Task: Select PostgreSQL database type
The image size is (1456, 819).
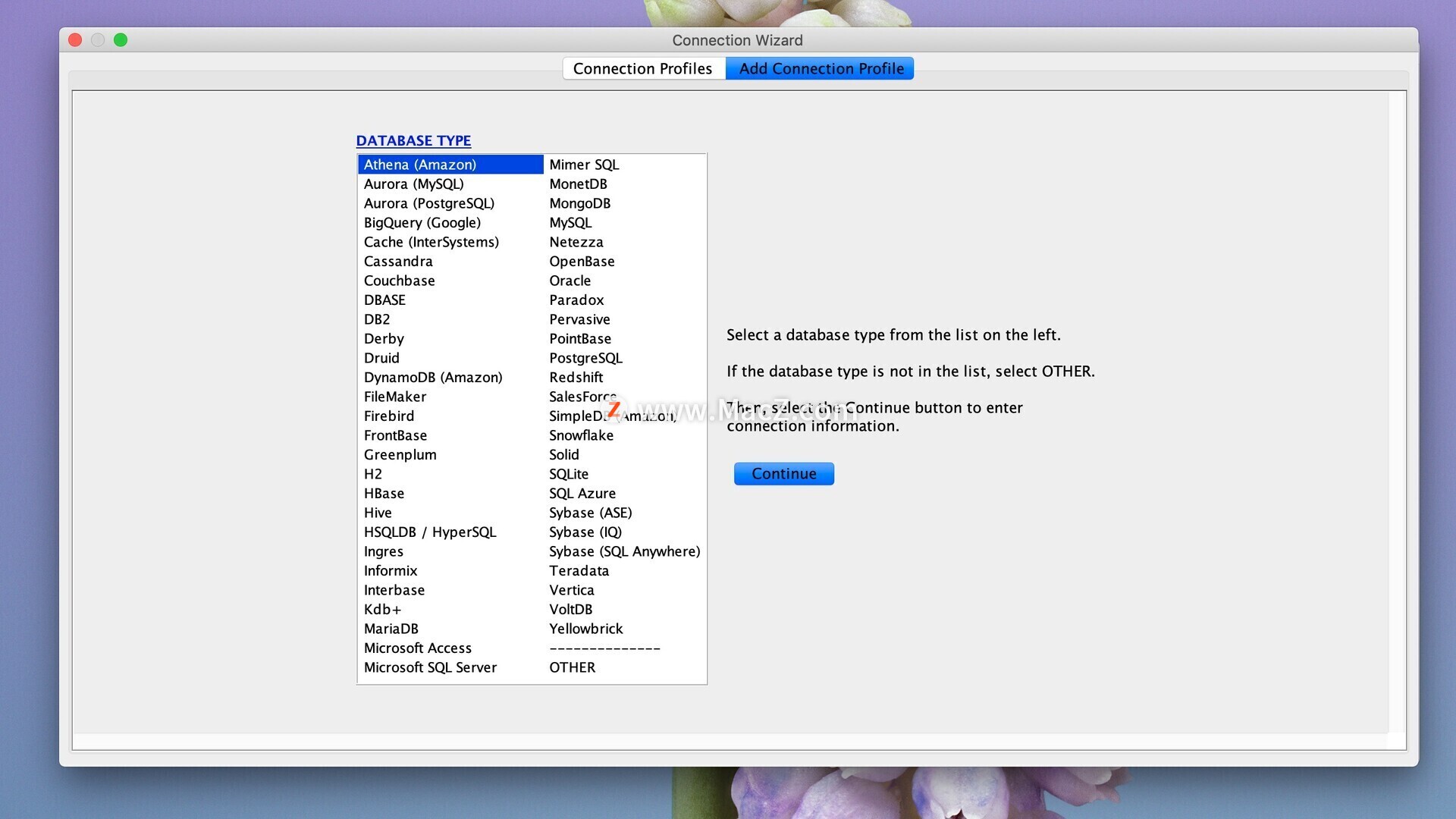Action: coord(625,358)
